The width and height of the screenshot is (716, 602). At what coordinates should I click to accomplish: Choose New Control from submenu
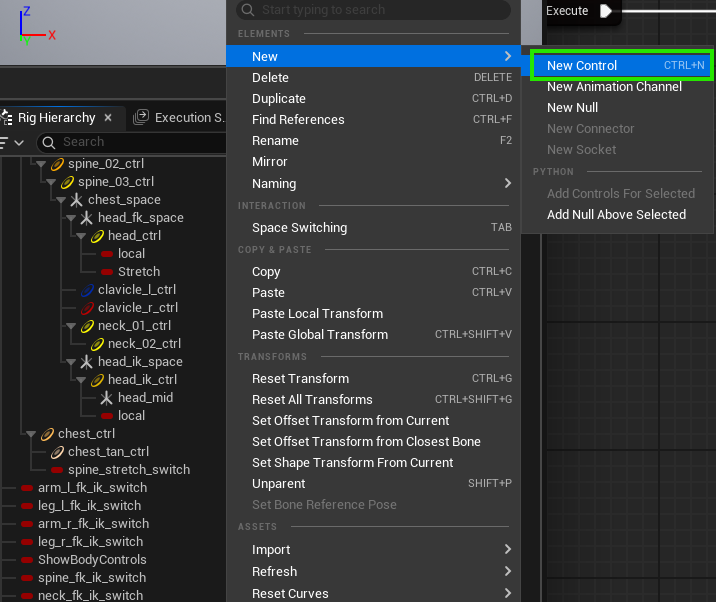(x=582, y=65)
